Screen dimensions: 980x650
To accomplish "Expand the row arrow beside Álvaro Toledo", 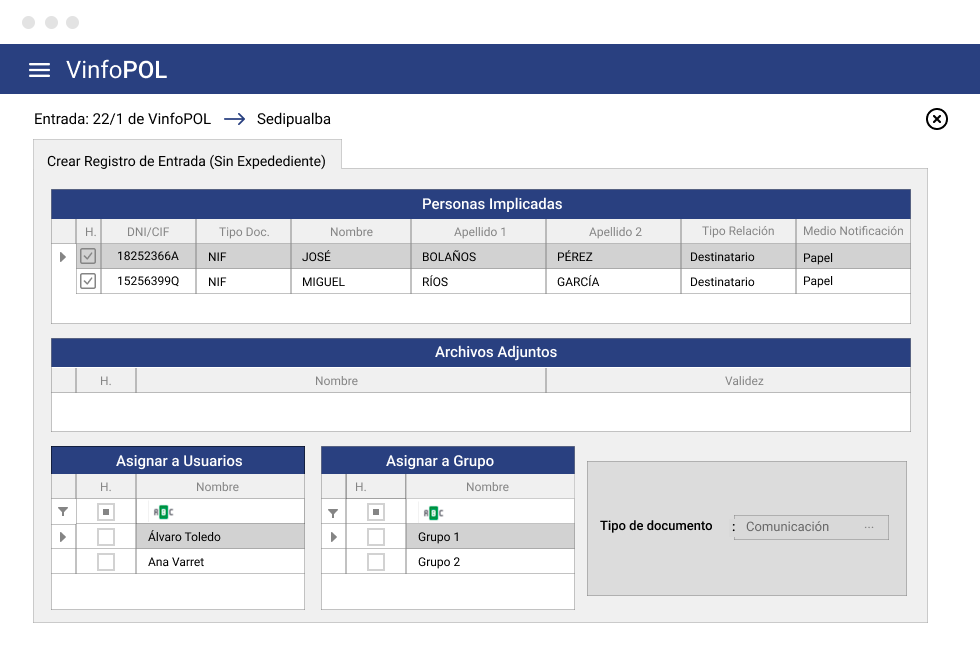I will (x=62, y=537).
